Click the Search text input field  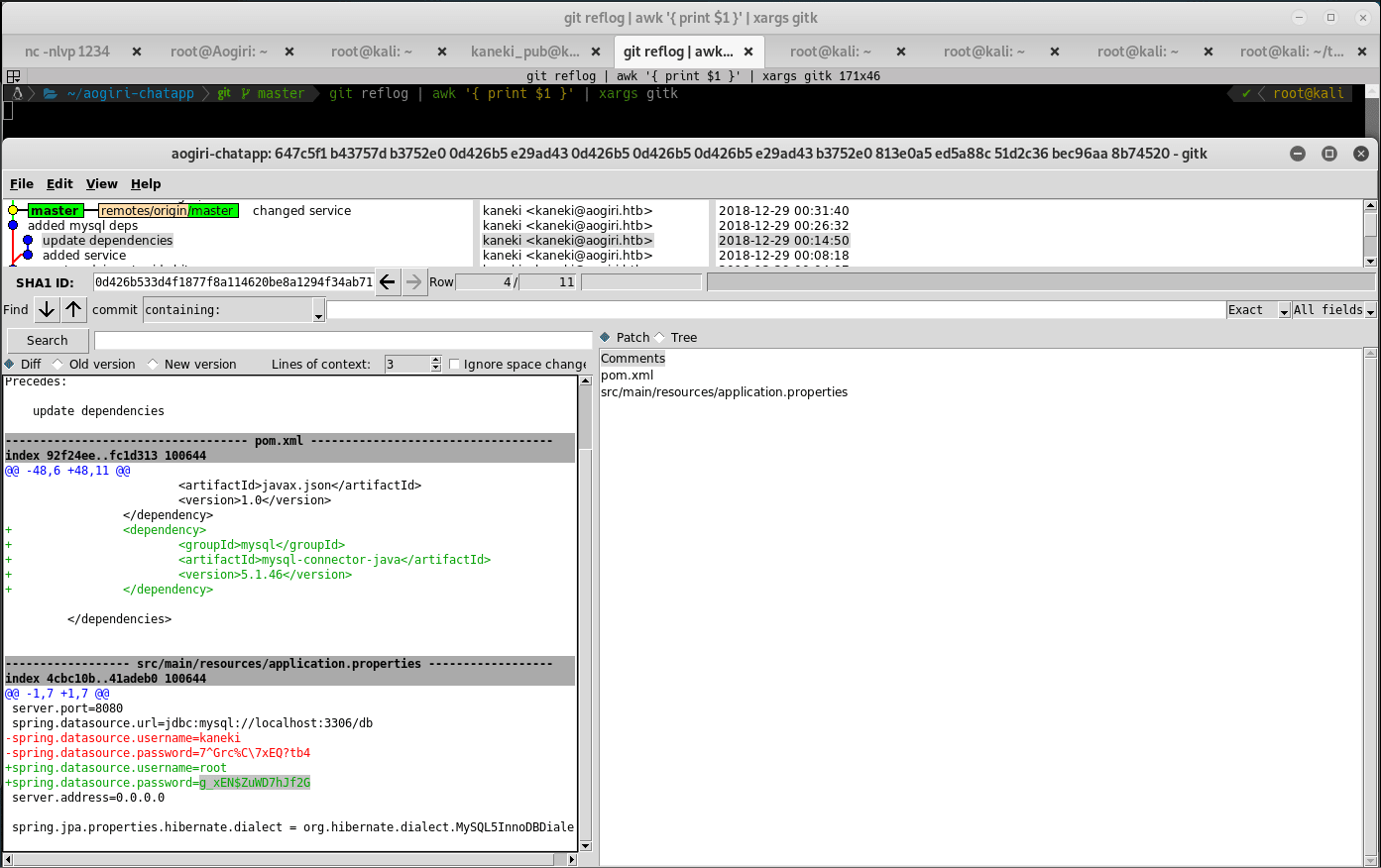tap(343, 340)
